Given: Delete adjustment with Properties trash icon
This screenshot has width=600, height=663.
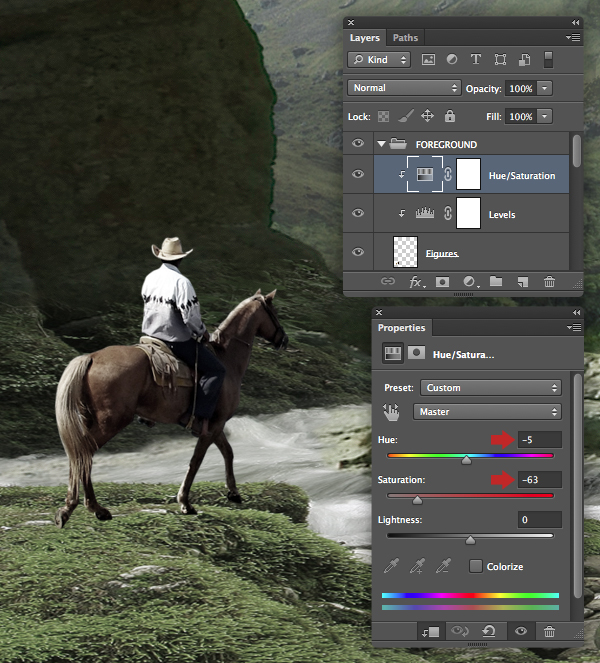Looking at the screenshot, I should 549,632.
